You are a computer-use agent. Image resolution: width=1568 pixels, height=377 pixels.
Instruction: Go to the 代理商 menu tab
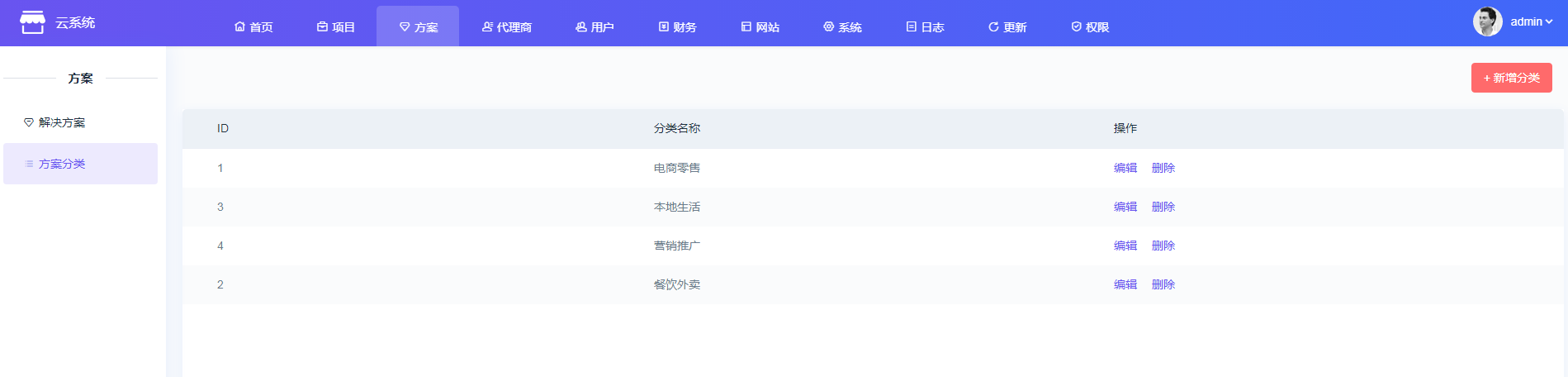(x=507, y=26)
